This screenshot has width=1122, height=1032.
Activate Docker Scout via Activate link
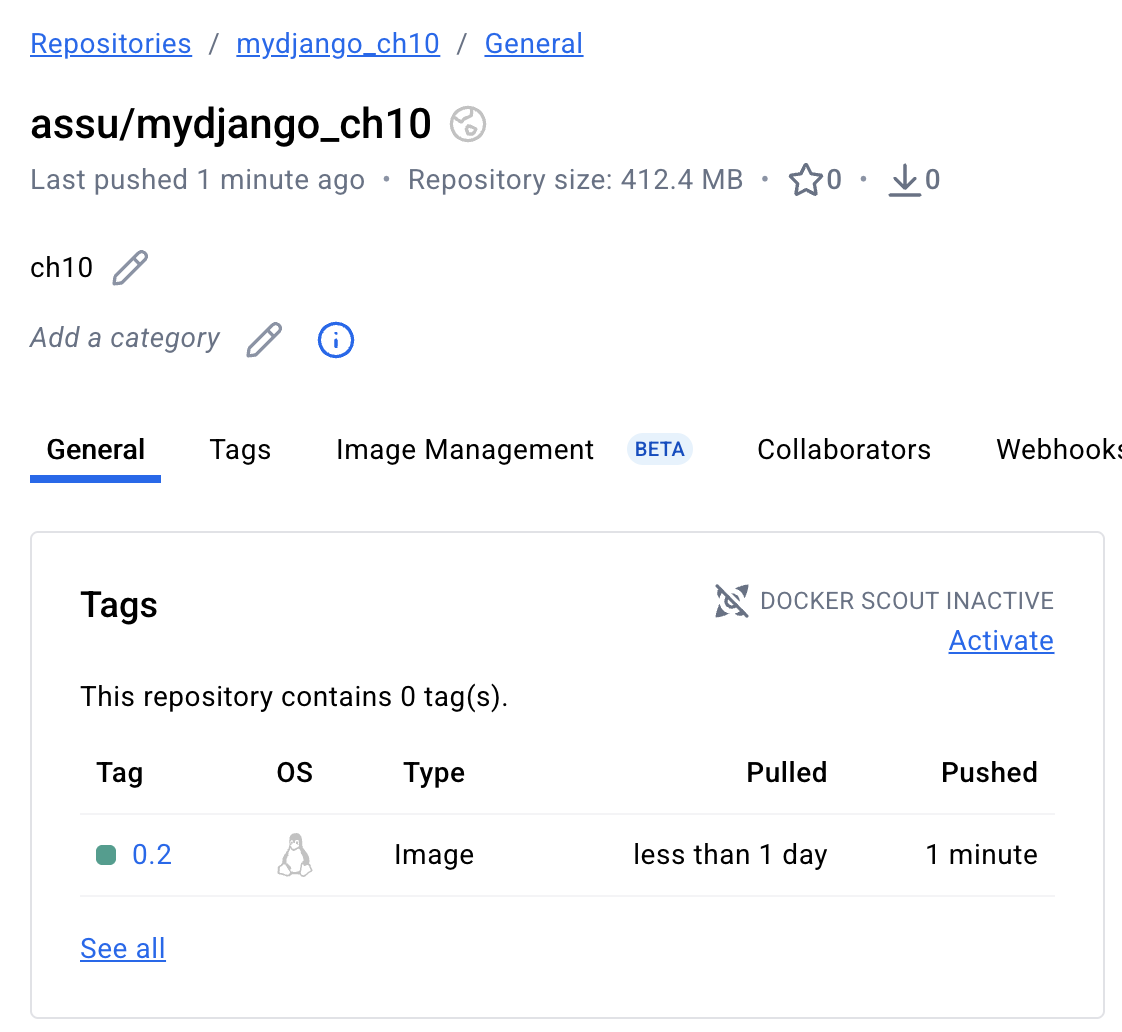(x=1001, y=641)
